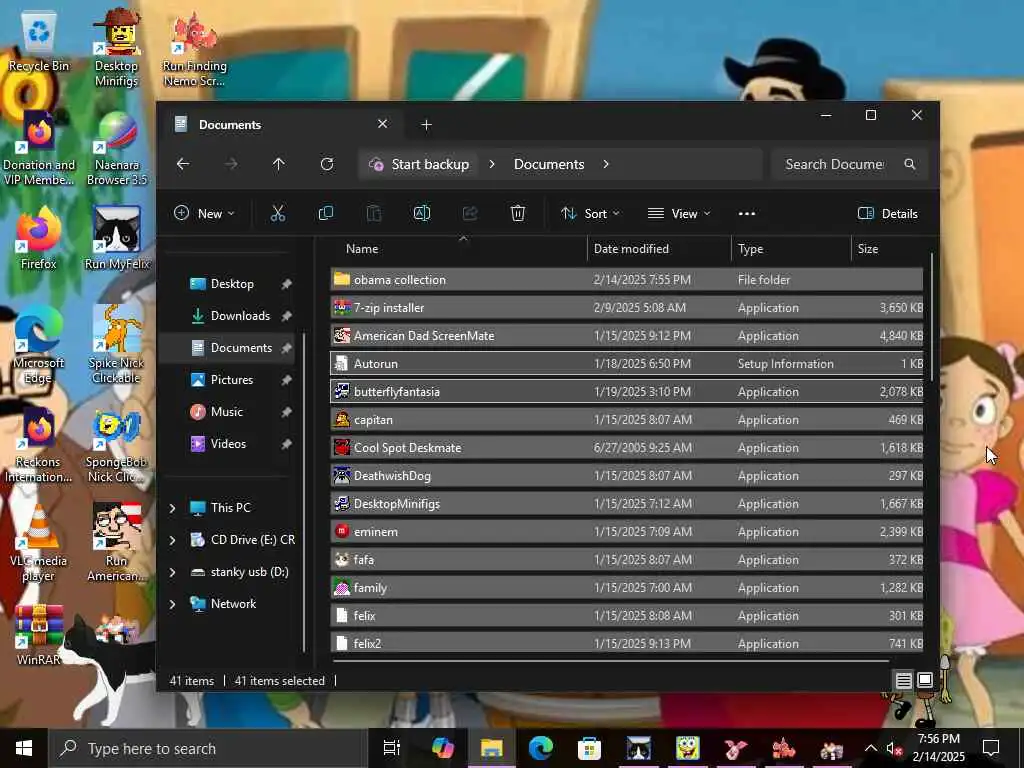Select the eminem application file
The height and width of the screenshot is (768, 1024).
coord(626,532)
